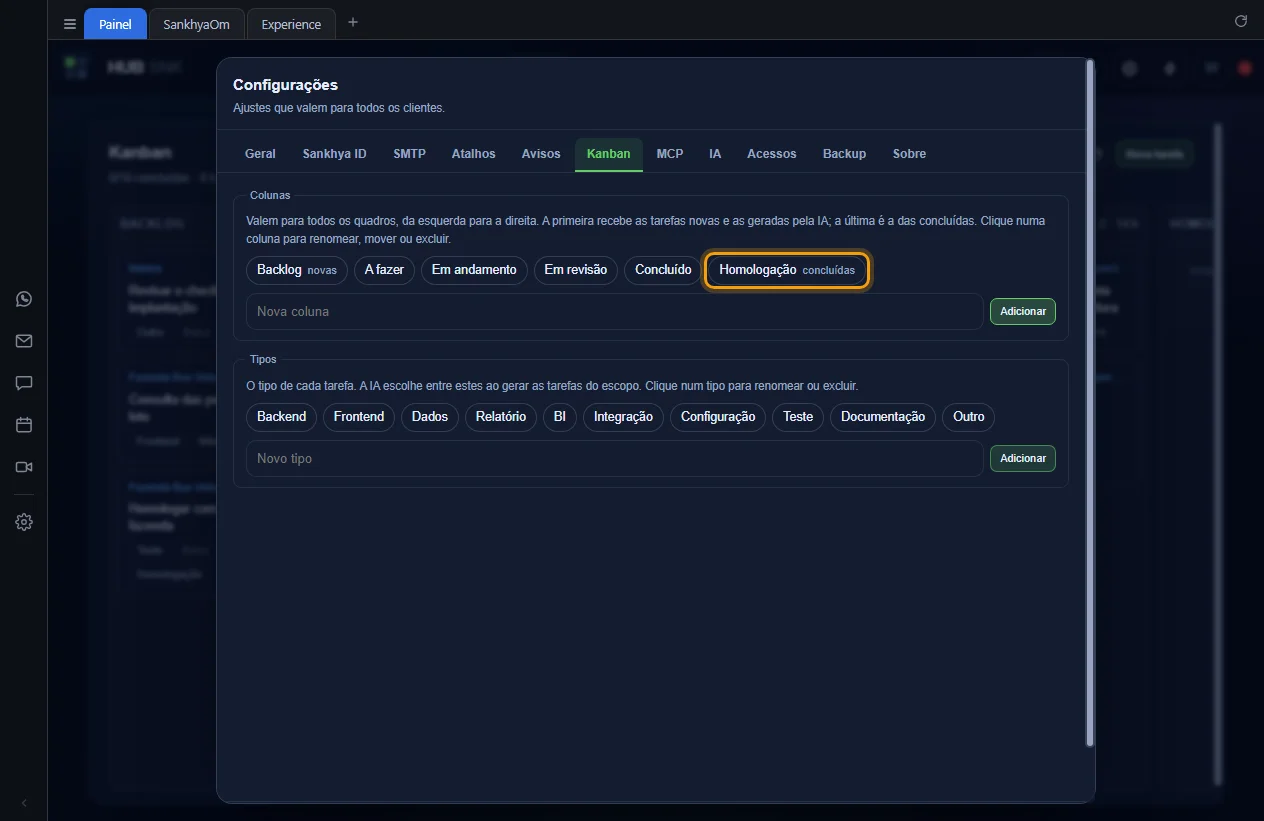Viewport: 1264px width, 821px height.
Task: Click the hamburger menu icon
Action: click(70, 24)
